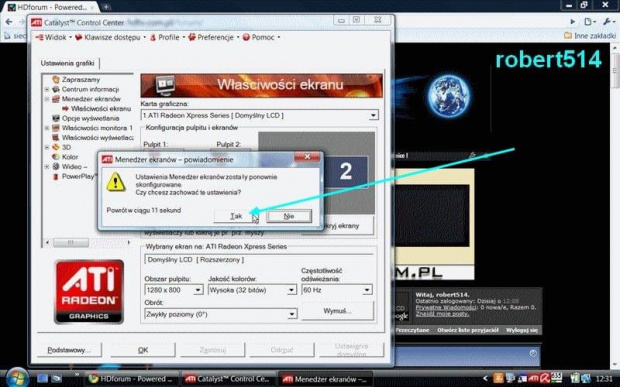Screen dimensions: 620x387
Task: Open the Preferencje menu
Action: click(214, 37)
